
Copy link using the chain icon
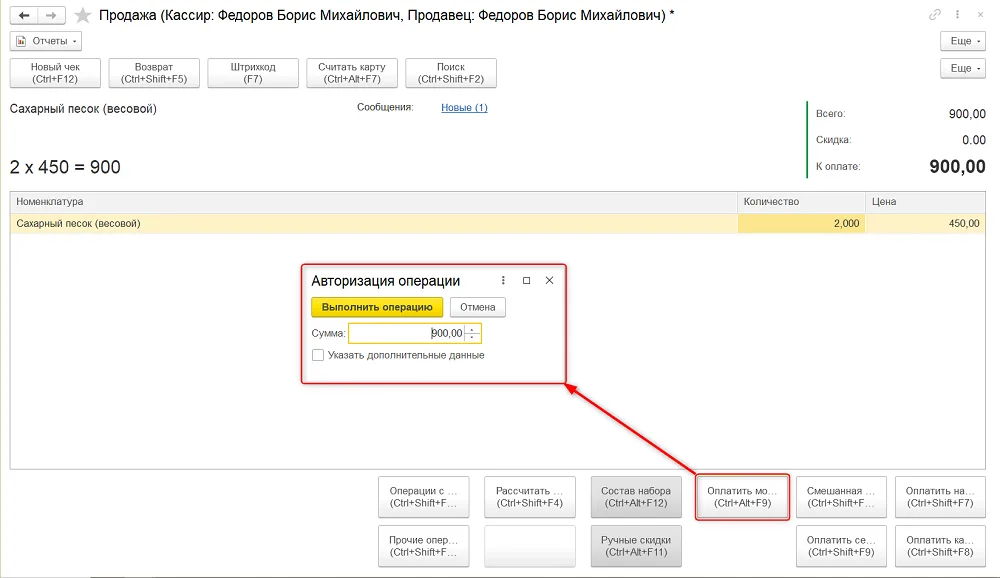(934, 14)
